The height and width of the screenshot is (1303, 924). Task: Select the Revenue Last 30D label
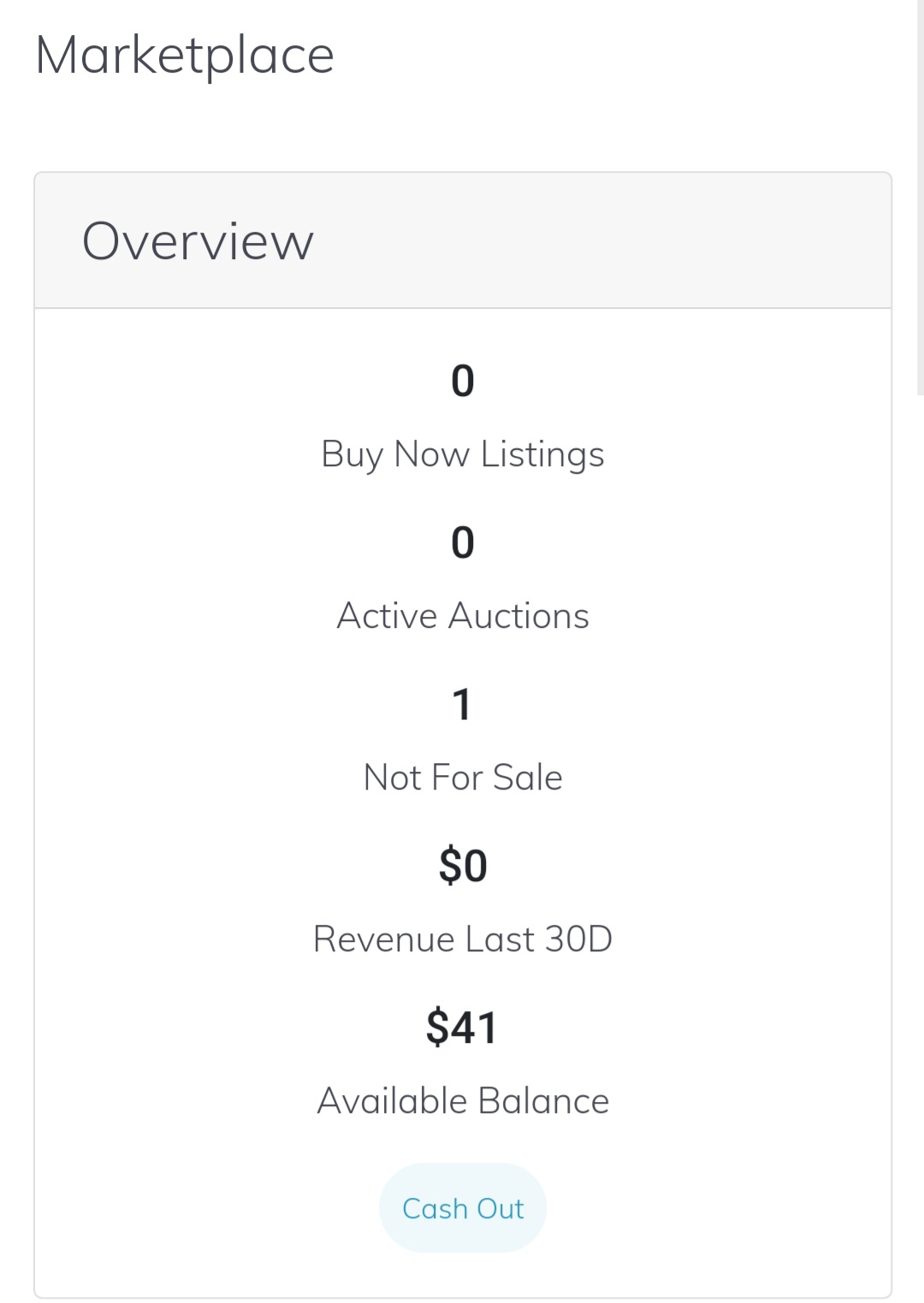tap(463, 939)
